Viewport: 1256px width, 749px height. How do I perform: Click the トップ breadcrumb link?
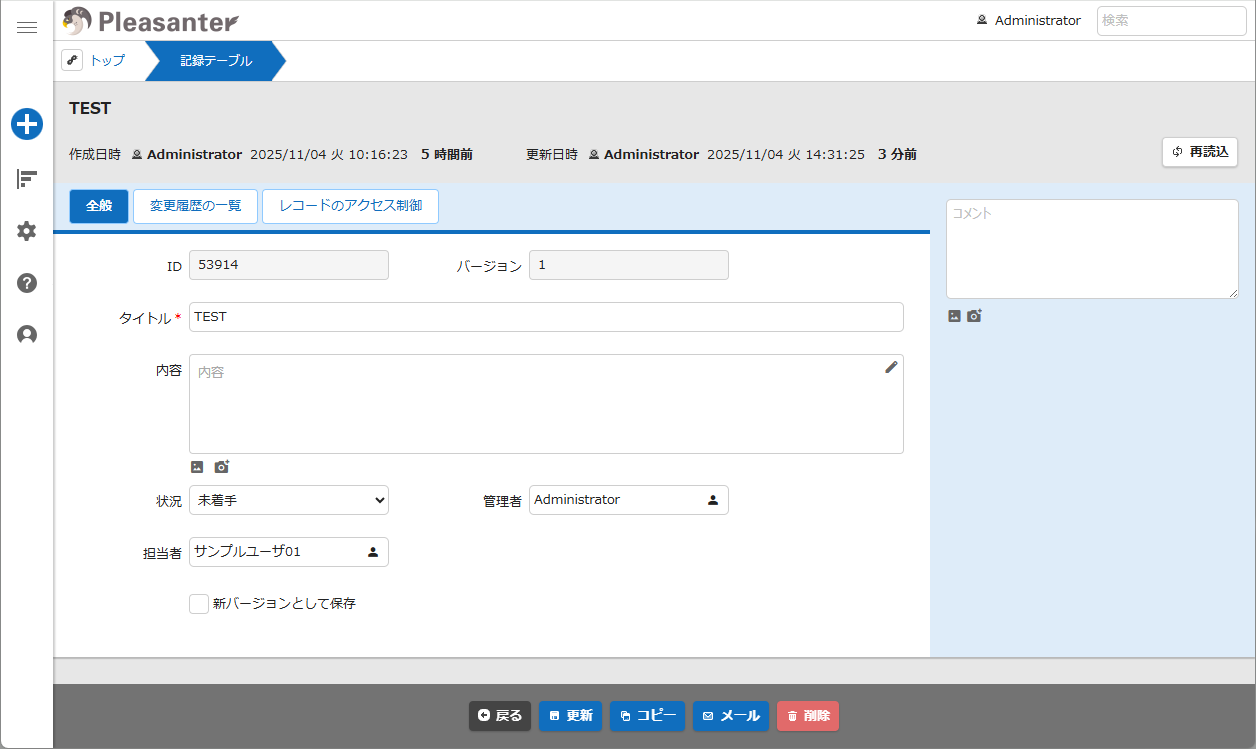coord(107,61)
